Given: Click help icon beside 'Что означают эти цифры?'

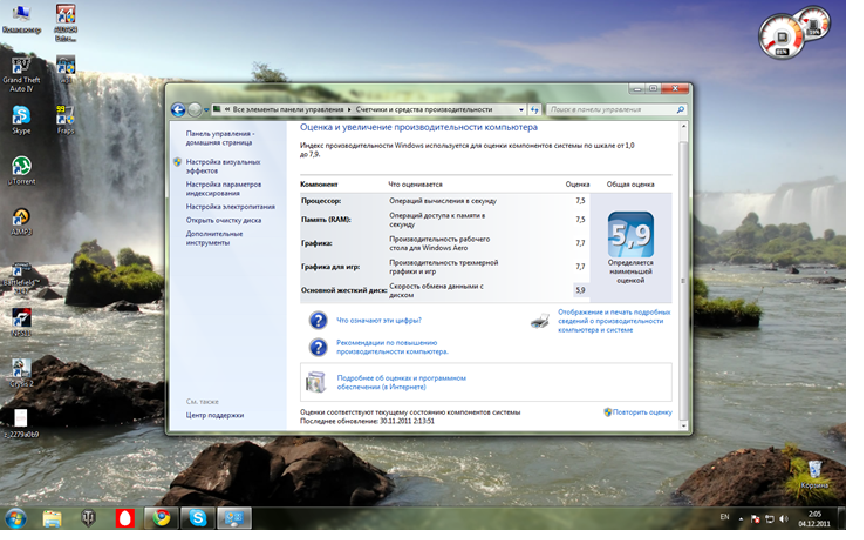Looking at the screenshot, I should click(x=318, y=320).
